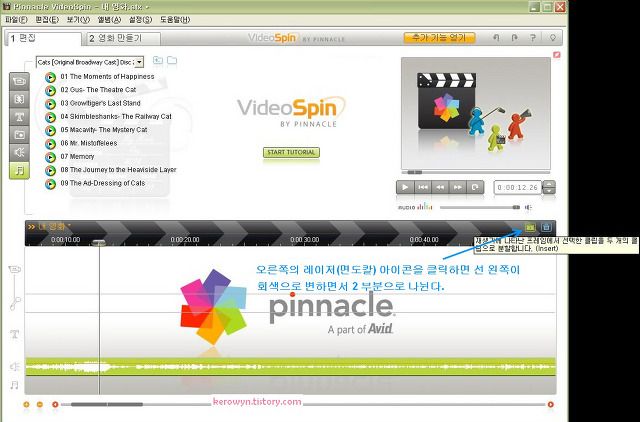640x422 pixels.
Task: Select the green audio clip on timeline
Action: tap(291, 366)
